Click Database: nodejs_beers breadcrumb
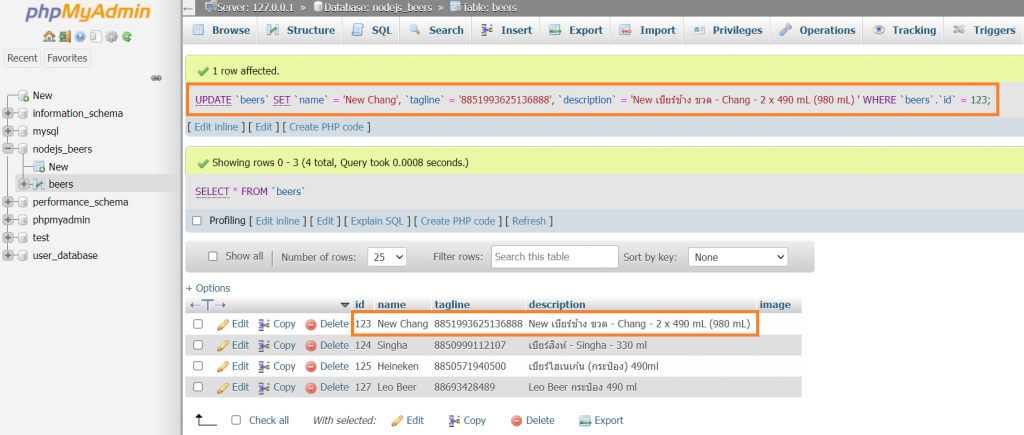Viewport: 1024px width, 435px height. tap(377, 8)
